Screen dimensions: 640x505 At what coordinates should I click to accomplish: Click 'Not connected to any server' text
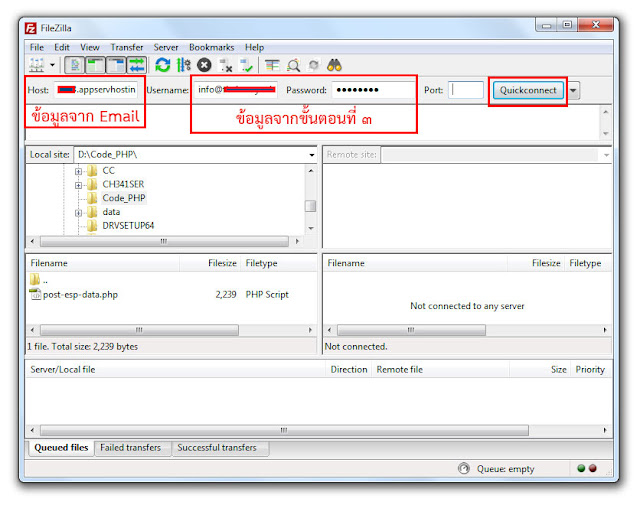[x=467, y=306]
